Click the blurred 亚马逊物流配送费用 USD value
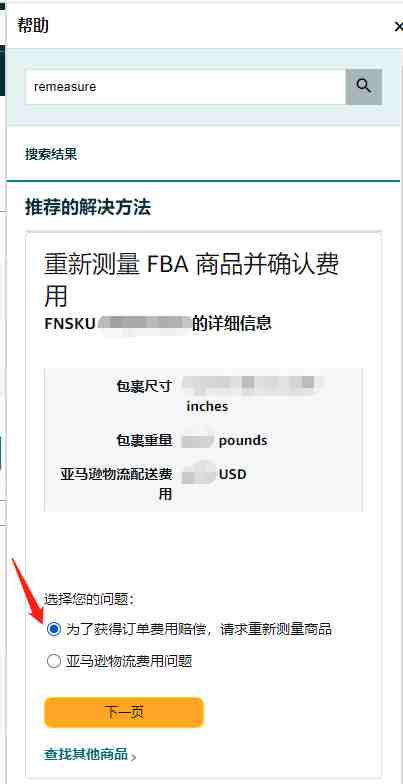The image size is (403, 784). 198,474
